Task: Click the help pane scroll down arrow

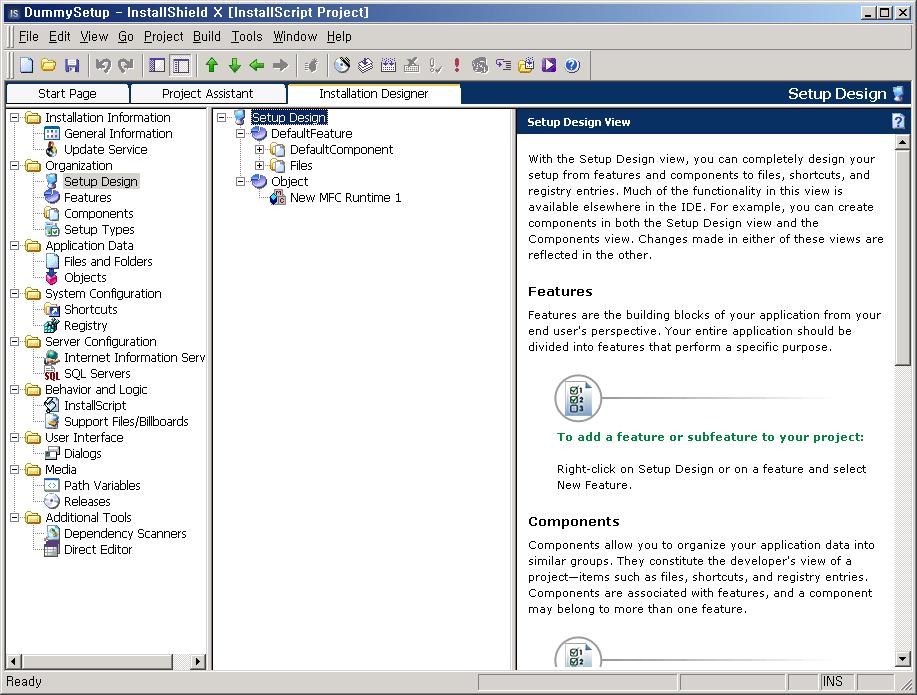Action: tap(902, 660)
